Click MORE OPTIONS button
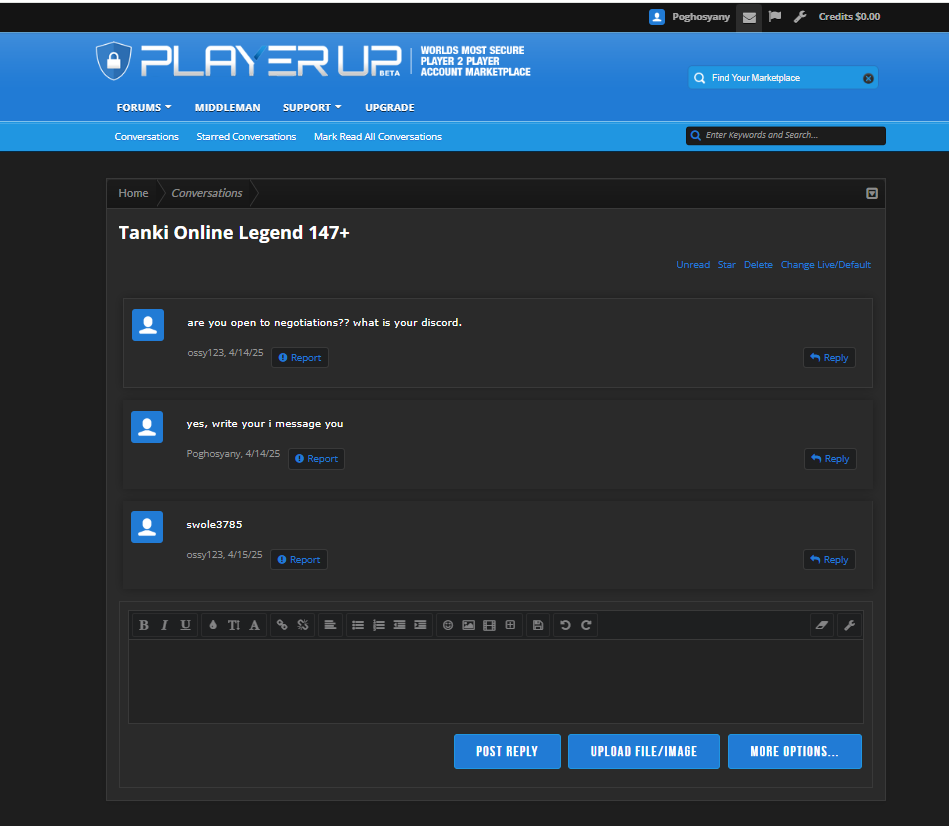The image size is (949, 826). click(x=795, y=752)
